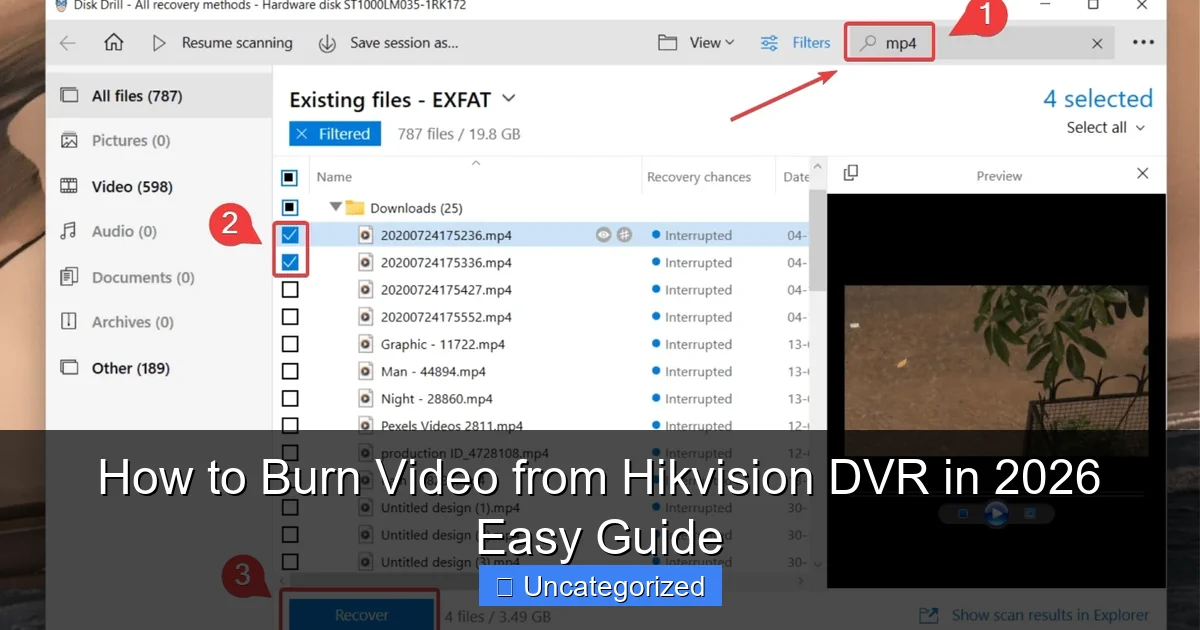
Task: Check the box for 20200724175427.mp4
Action: point(290,289)
